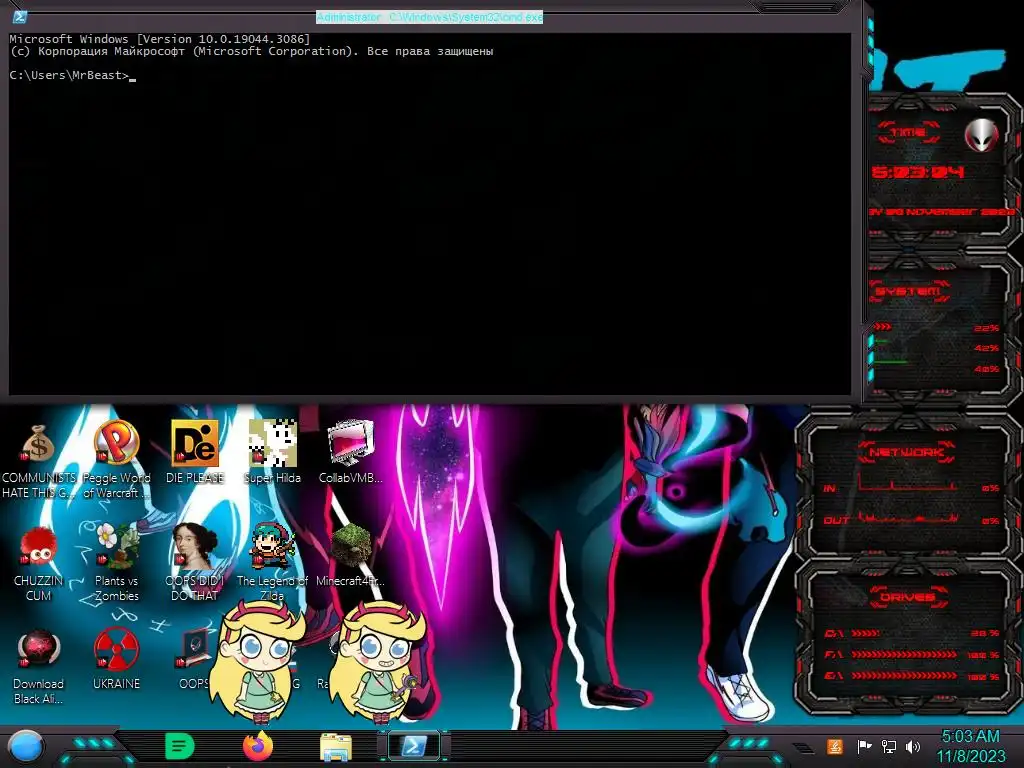The image size is (1024, 768).
Task: Click the network OUT graph row
Action: pyautogui.click(x=912, y=519)
